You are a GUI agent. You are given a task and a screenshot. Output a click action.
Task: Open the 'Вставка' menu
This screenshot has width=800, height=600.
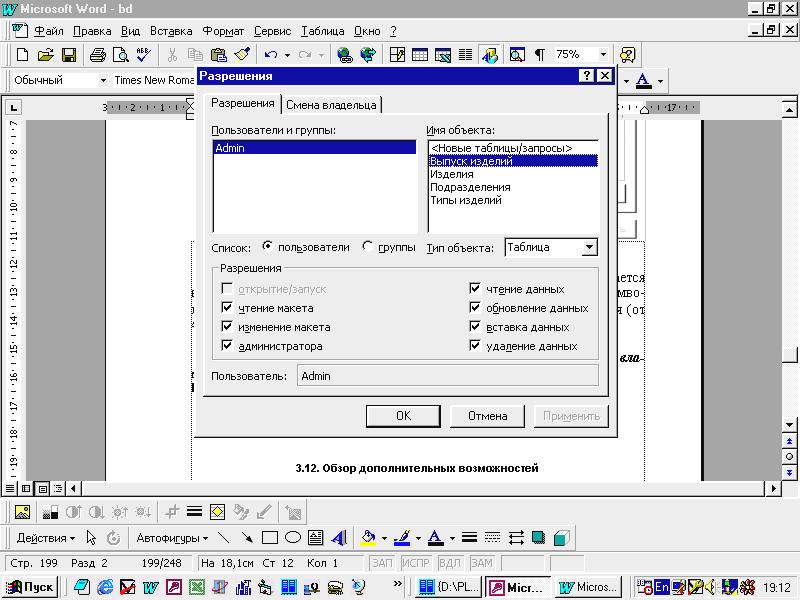pos(171,31)
